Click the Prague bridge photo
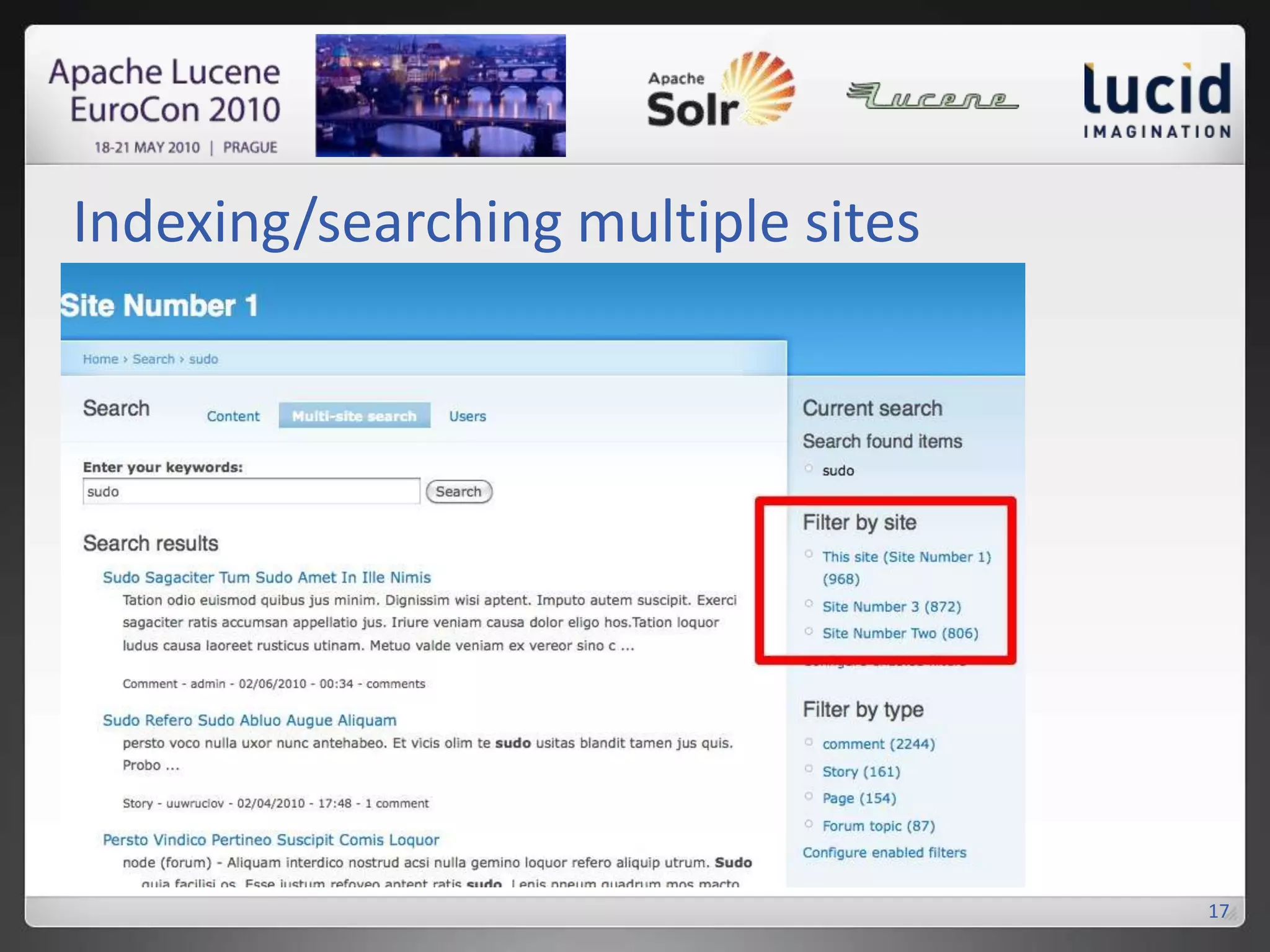The image size is (1270, 952). [x=440, y=95]
